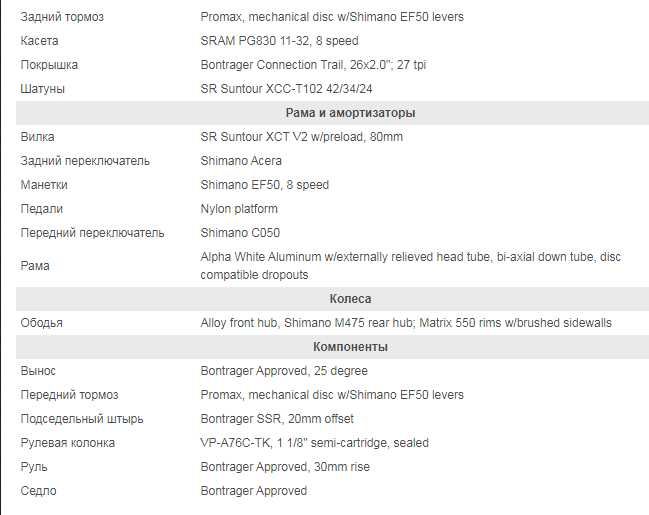Viewport: 649px width, 515px height.
Task: Click the 'Bontrager SSR, 20mm offset' value
Action: [277, 419]
